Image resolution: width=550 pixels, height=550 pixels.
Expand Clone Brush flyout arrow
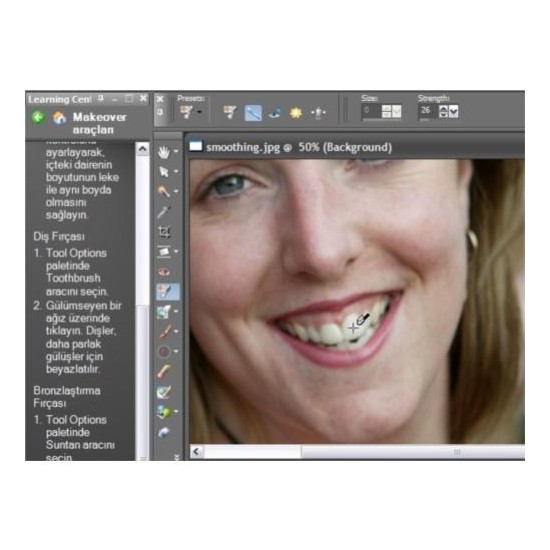[x=176, y=311]
